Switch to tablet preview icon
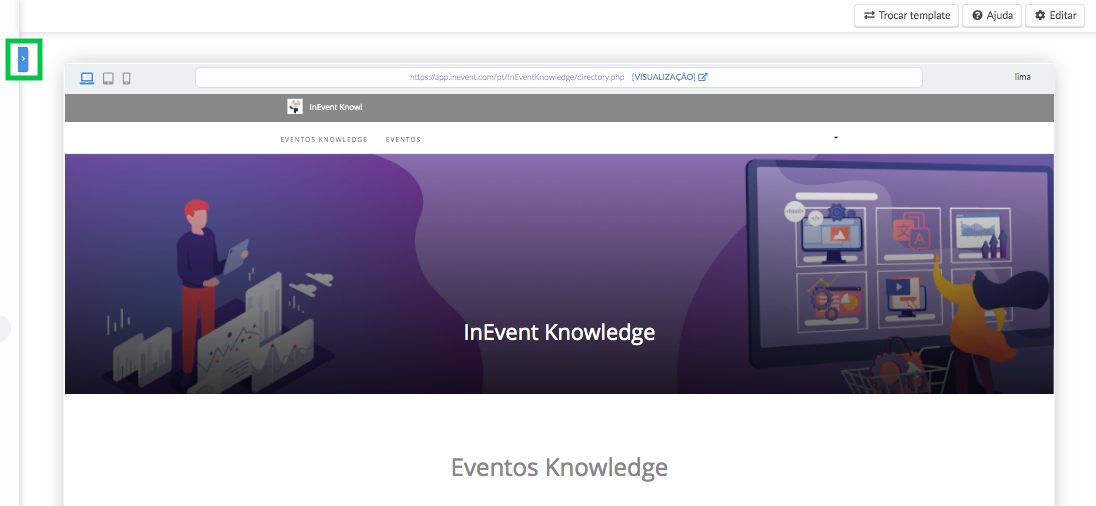The image size is (1096, 506). pos(108,78)
